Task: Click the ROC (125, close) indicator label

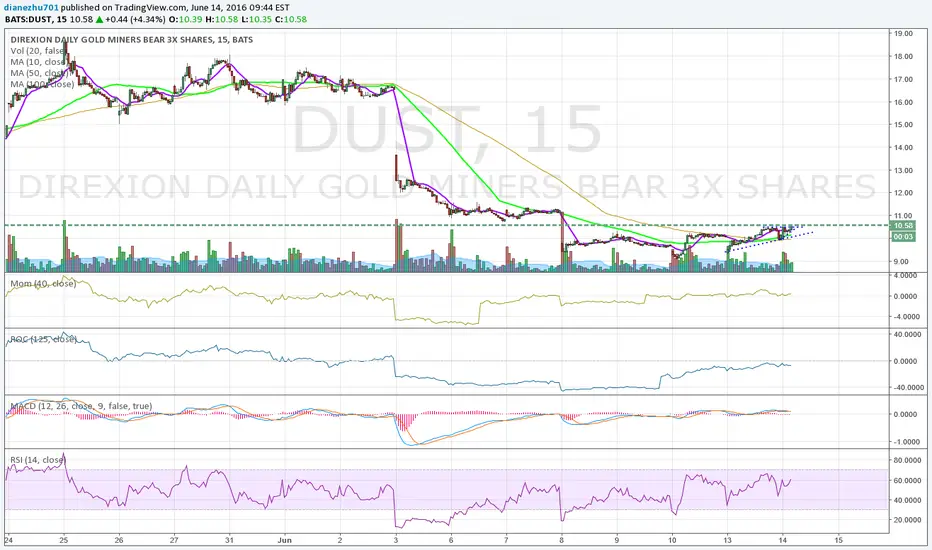Action: [x=43, y=339]
